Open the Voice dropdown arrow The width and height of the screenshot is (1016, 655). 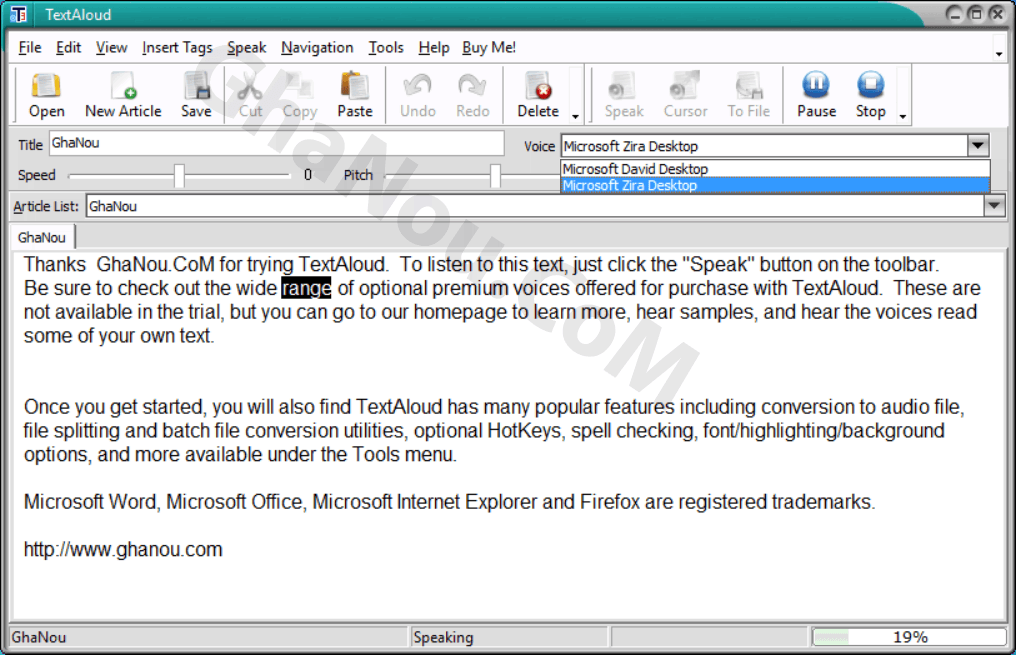click(978, 145)
